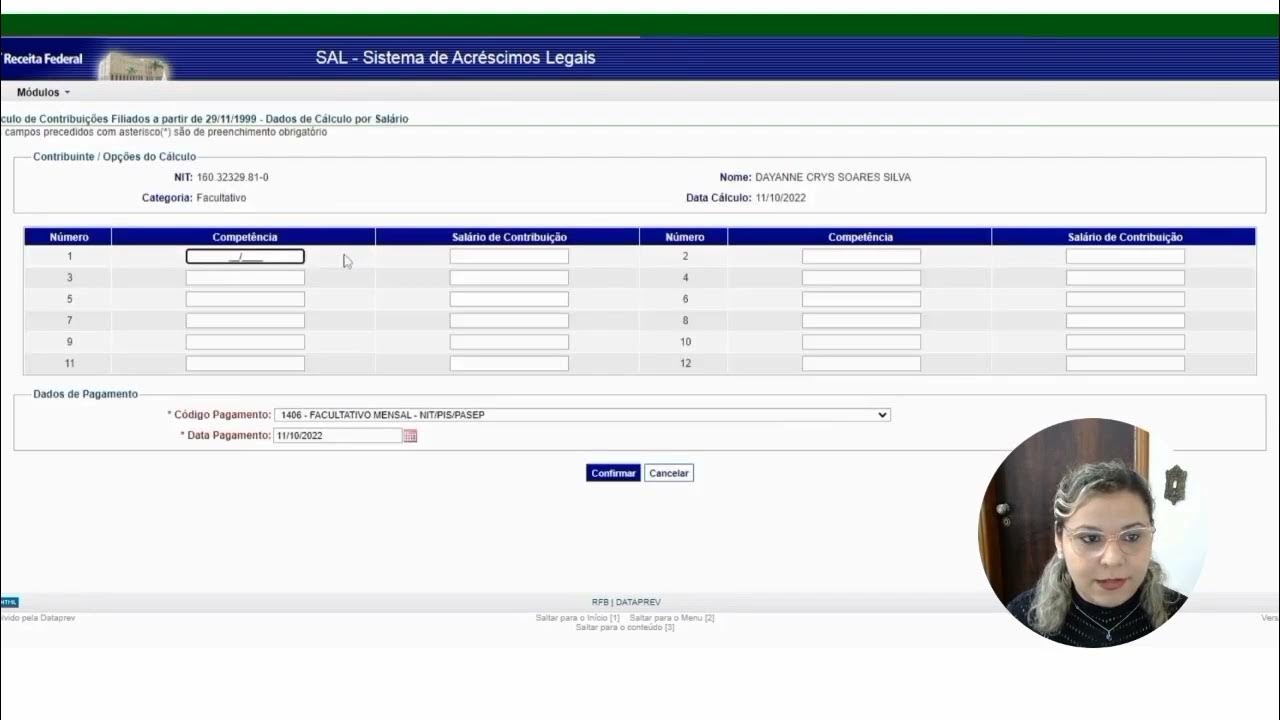
Task: Click Salário de Contribuição field row 8
Action: click(1125, 321)
